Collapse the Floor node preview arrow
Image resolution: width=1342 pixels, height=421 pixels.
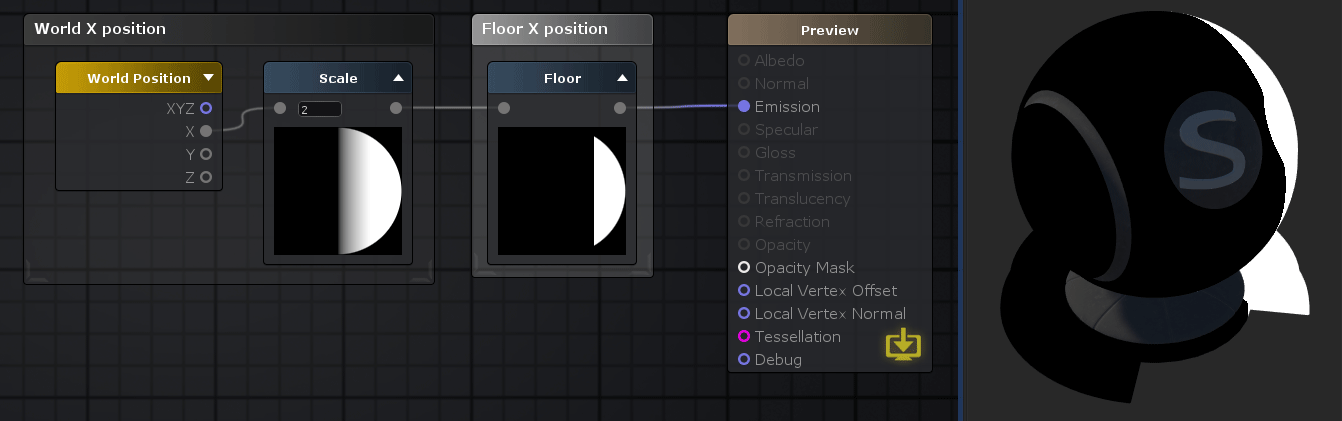pos(622,78)
